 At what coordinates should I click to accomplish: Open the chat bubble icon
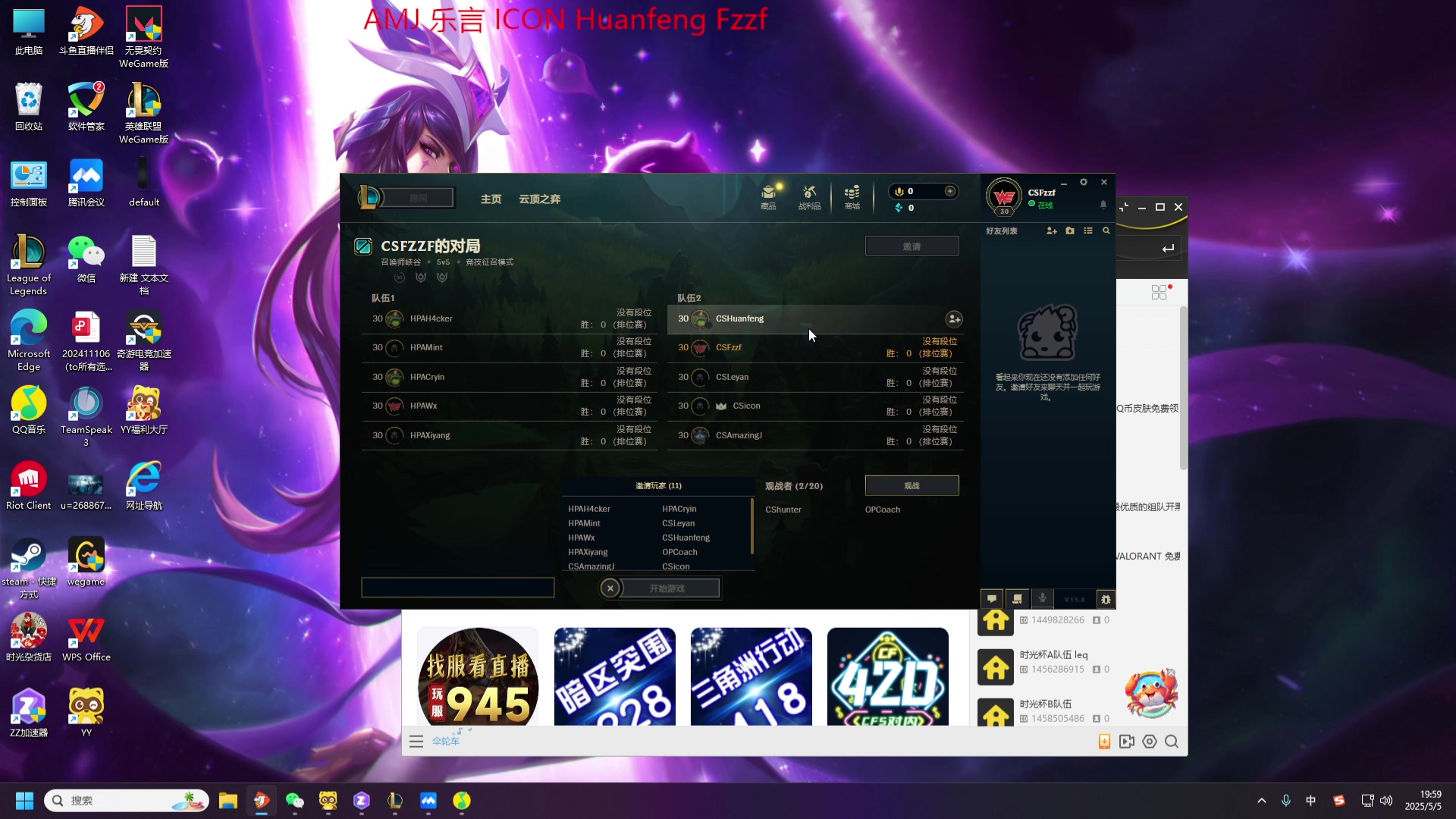click(x=992, y=599)
